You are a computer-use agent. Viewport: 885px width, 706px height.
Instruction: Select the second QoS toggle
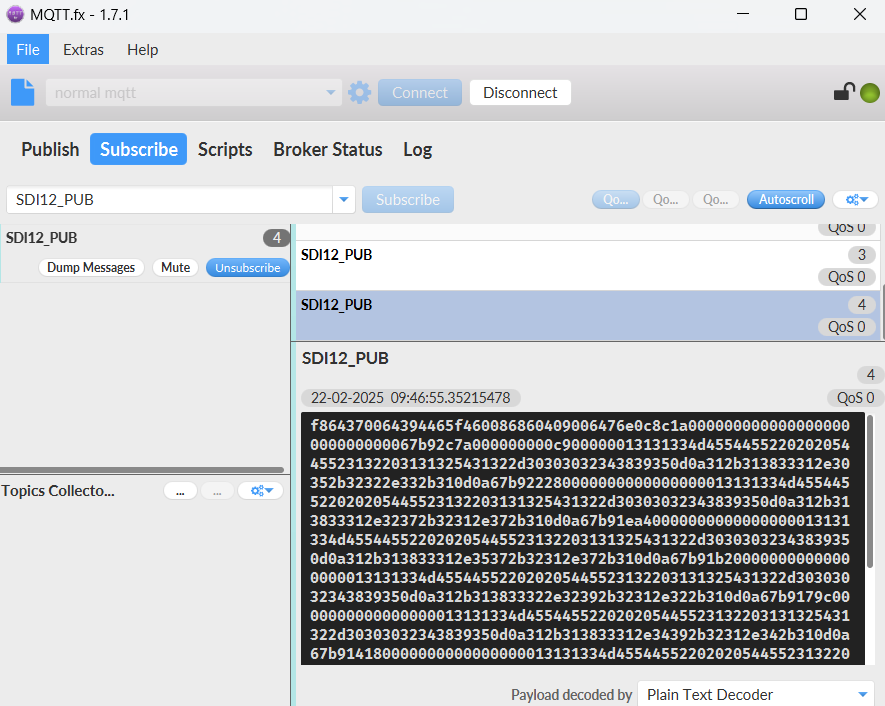[x=665, y=199]
